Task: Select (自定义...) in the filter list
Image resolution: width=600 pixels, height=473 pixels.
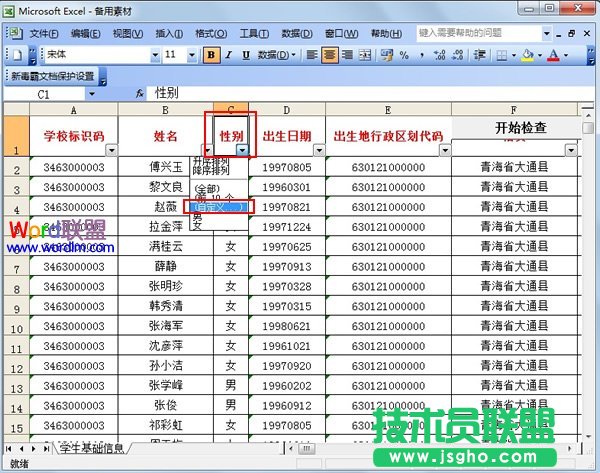Action: (218, 207)
